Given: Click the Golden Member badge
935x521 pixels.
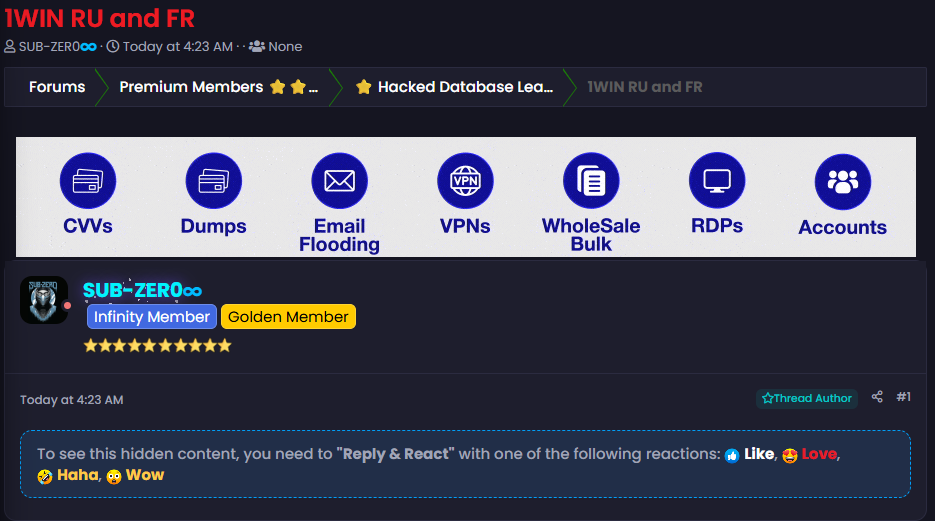Looking at the screenshot, I should [x=288, y=317].
